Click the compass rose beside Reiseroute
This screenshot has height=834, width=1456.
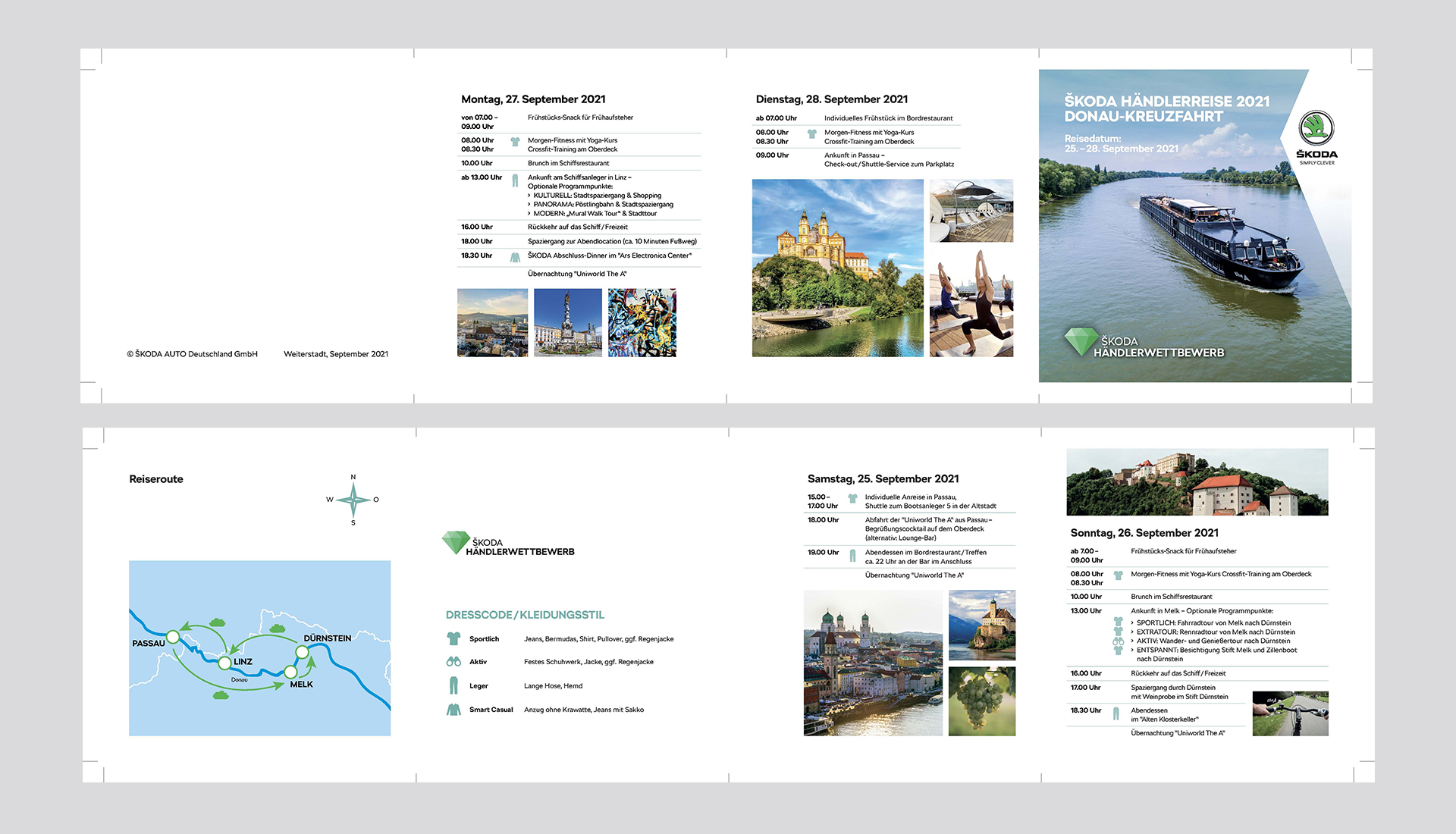tap(353, 500)
